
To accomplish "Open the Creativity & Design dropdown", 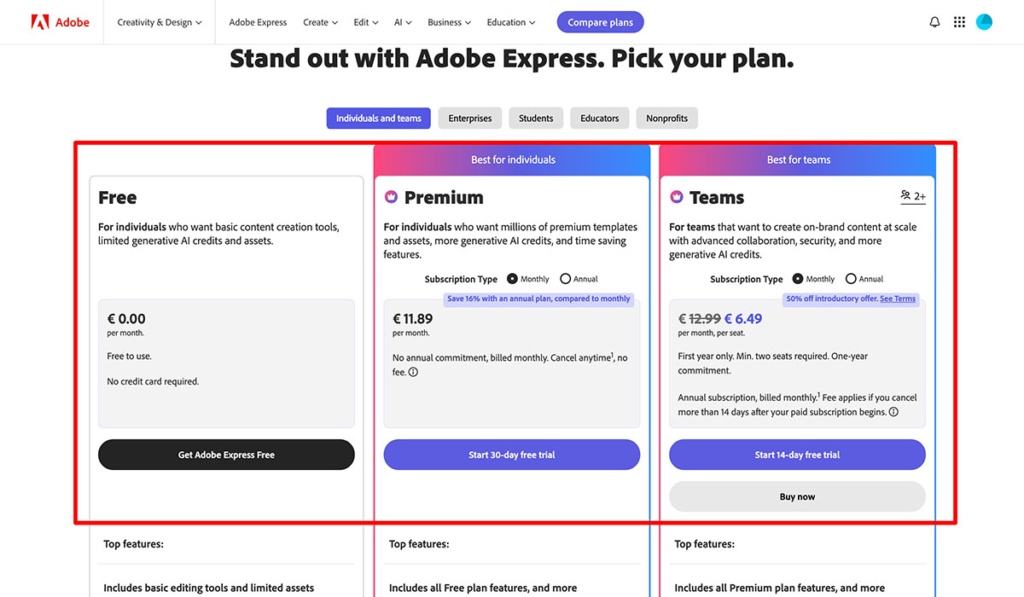I will click(158, 21).
